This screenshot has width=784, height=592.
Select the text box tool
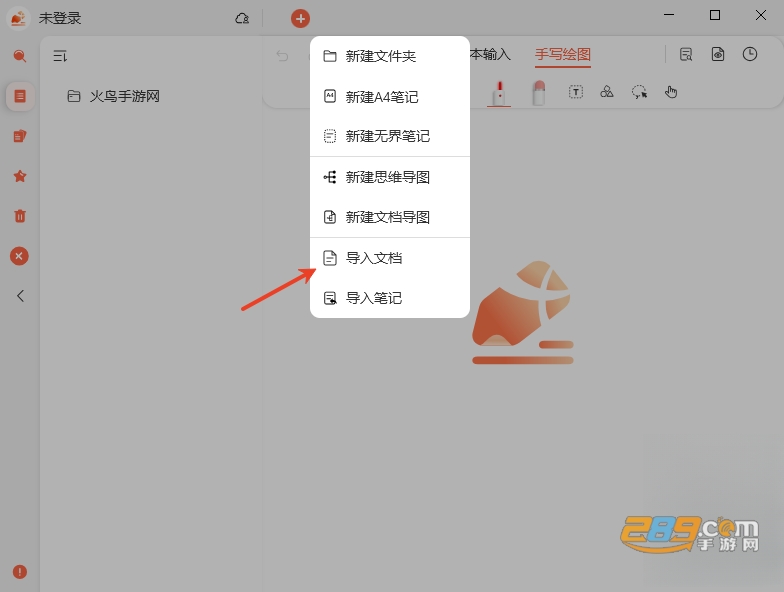(x=576, y=92)
